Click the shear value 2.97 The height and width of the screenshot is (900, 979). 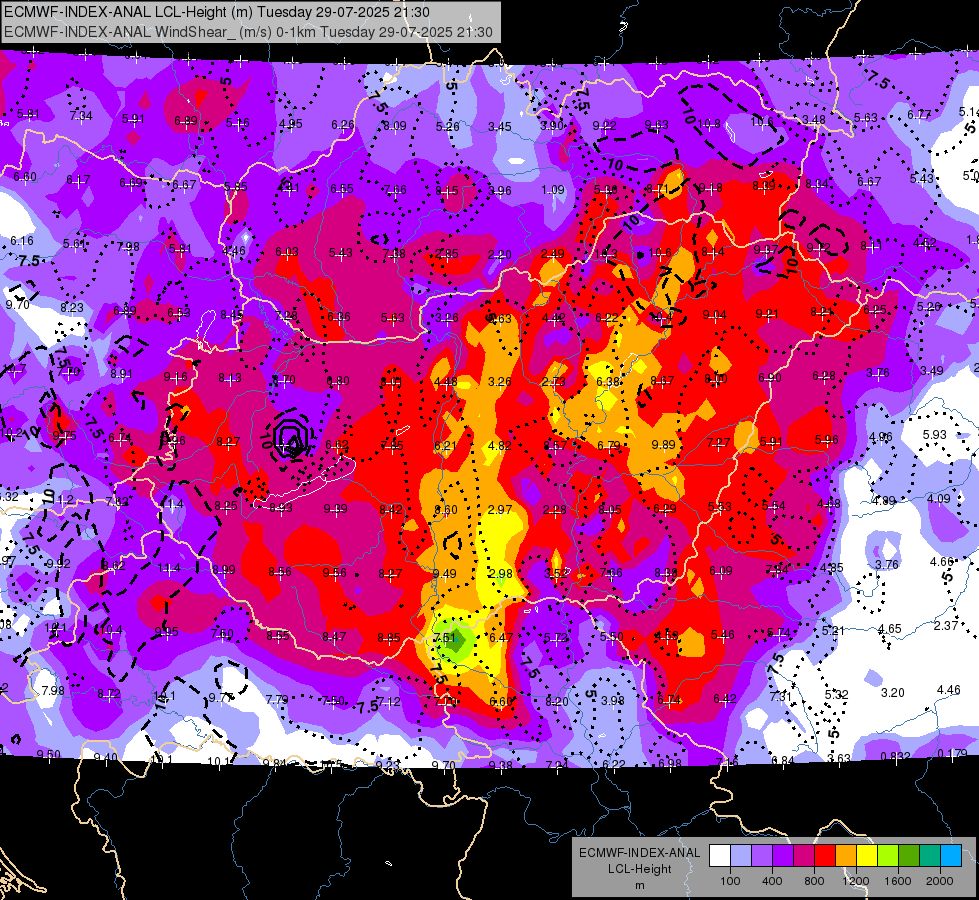tap(499, 510)
